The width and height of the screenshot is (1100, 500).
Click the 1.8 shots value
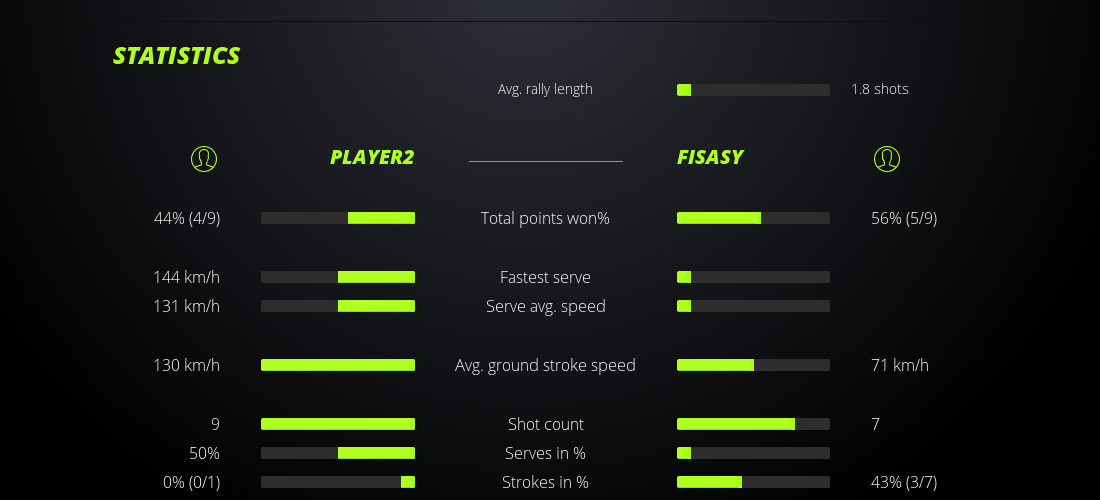tap(880, 89)
